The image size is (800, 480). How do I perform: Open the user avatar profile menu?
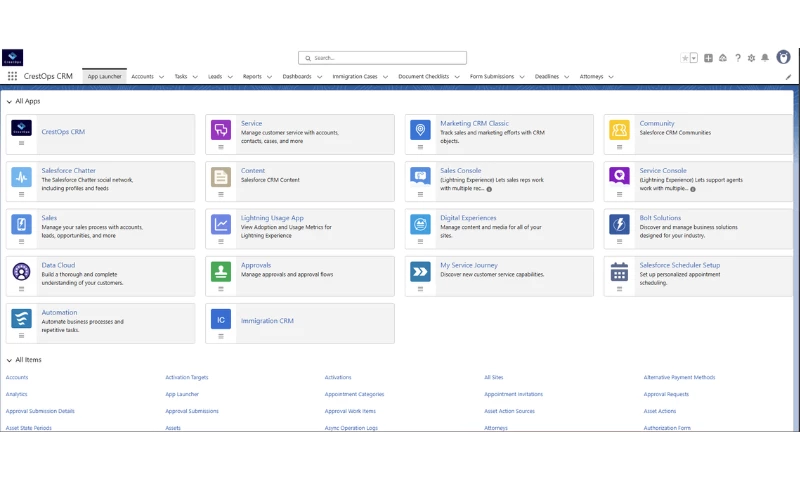click(x=781, y=58)
